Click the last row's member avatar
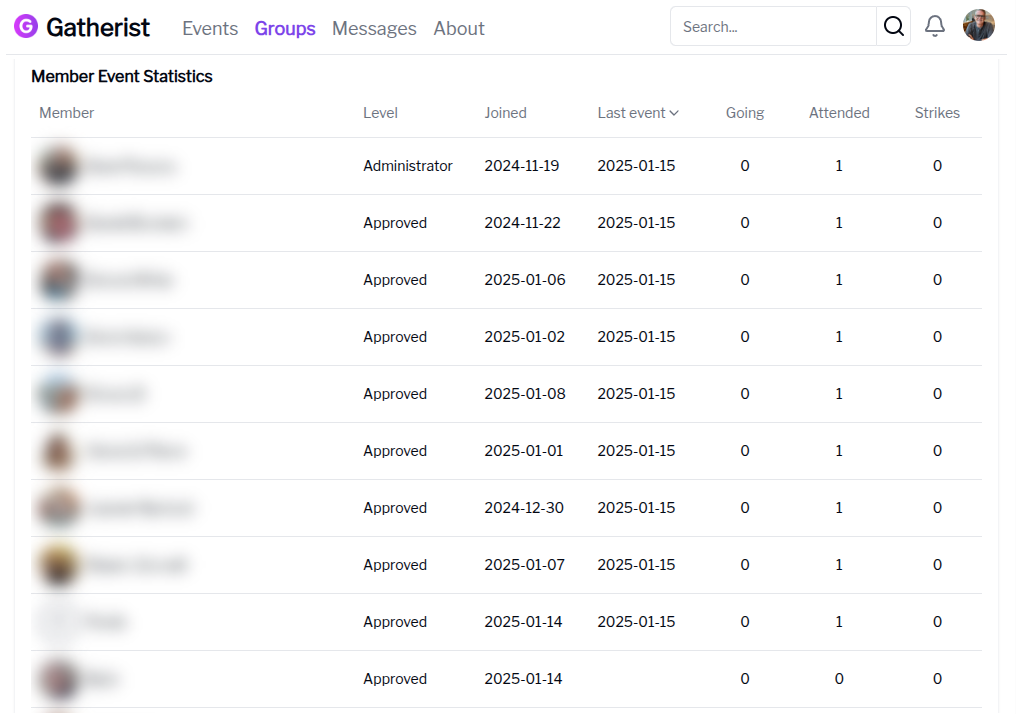 [x=58, y=678]
